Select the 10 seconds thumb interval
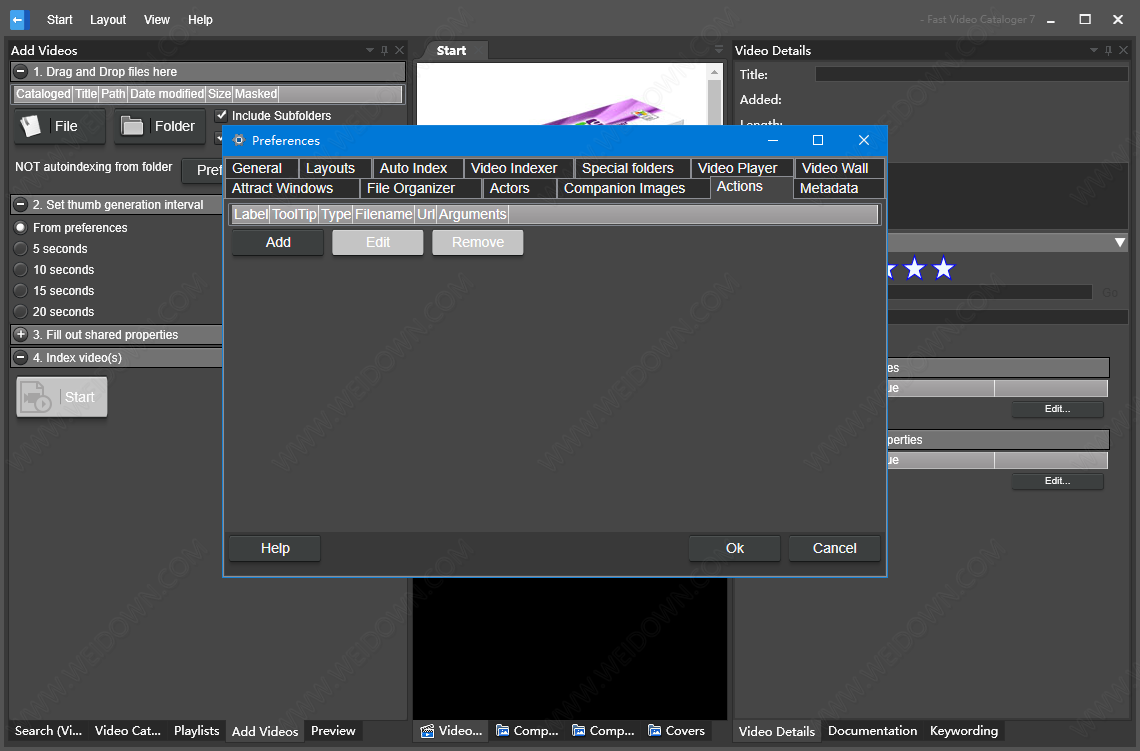This screenshot has height=751, width=1140. pyautogui.click(x=20, y=270)
